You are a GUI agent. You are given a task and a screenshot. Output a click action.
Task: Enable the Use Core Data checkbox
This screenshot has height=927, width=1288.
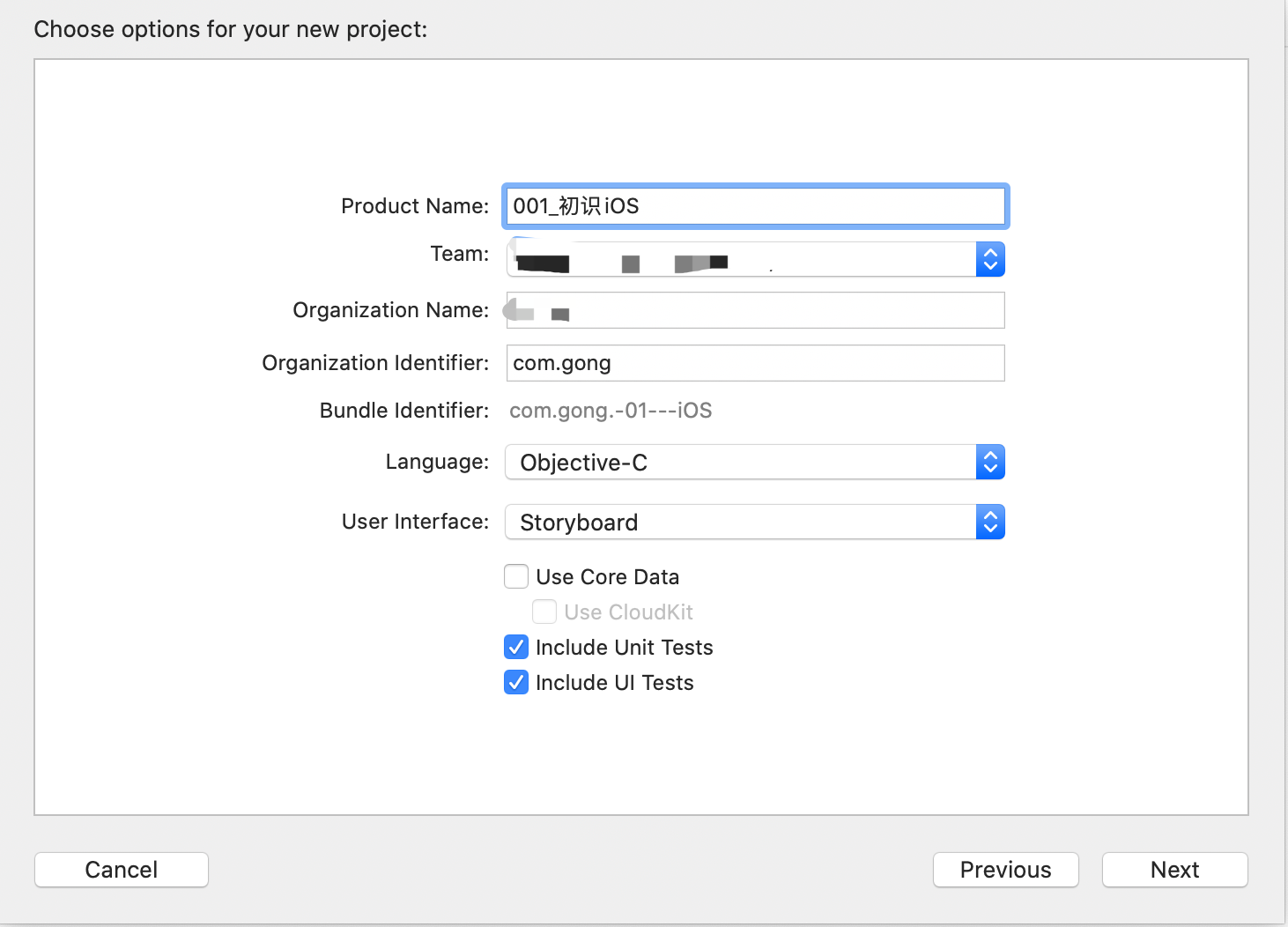pyautogui.click(x=516, y=577)
